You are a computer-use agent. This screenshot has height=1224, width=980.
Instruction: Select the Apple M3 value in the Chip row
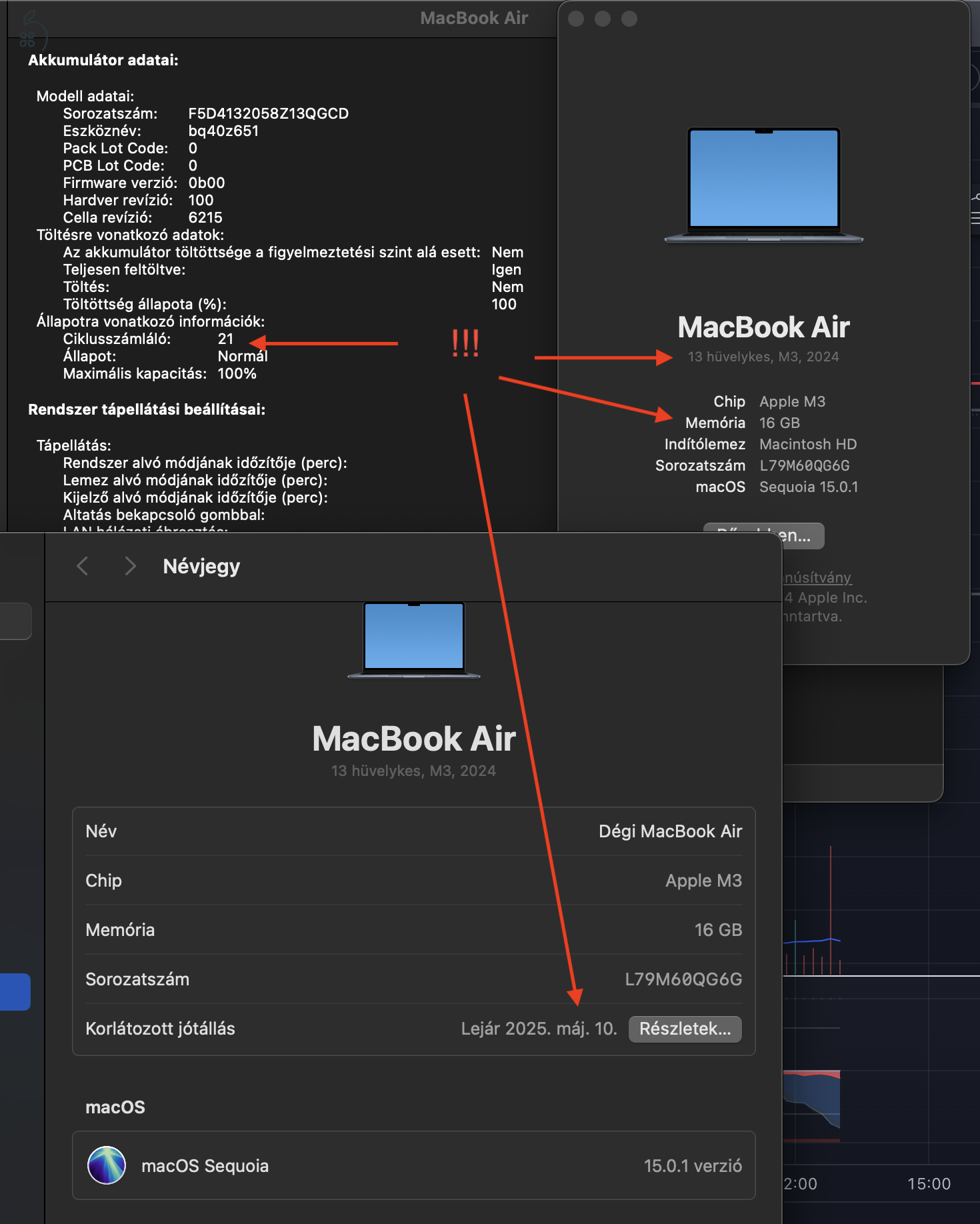tap(703, 881)
